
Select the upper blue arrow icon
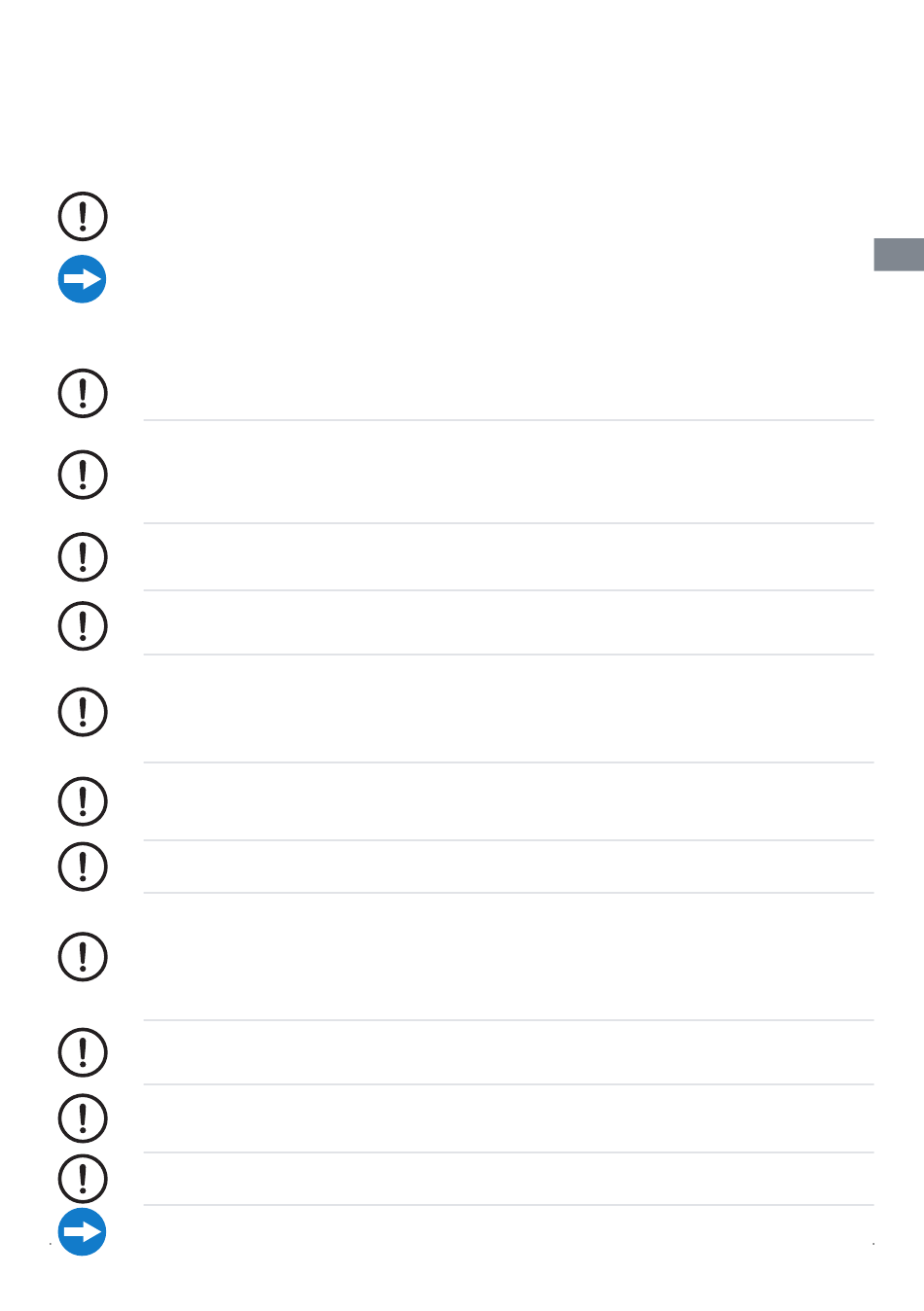tap(83, 279)
